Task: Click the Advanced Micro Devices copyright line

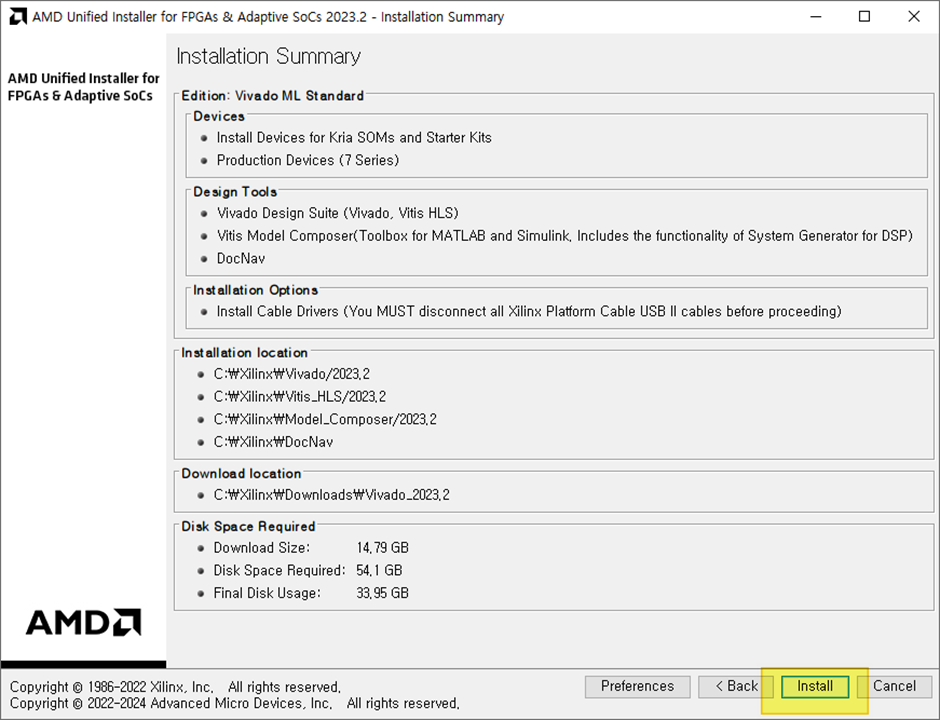Action: point(234,703)
